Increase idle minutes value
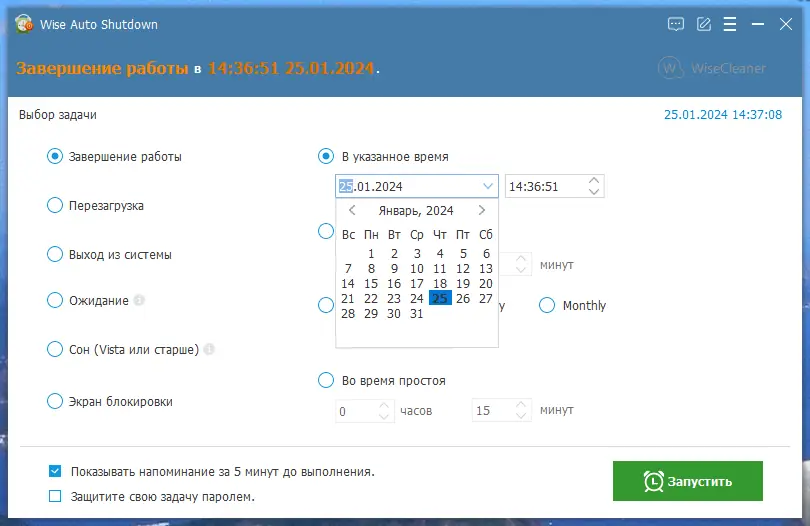The image size is (810, 526). pyautogui.click(x=521, y=405)
